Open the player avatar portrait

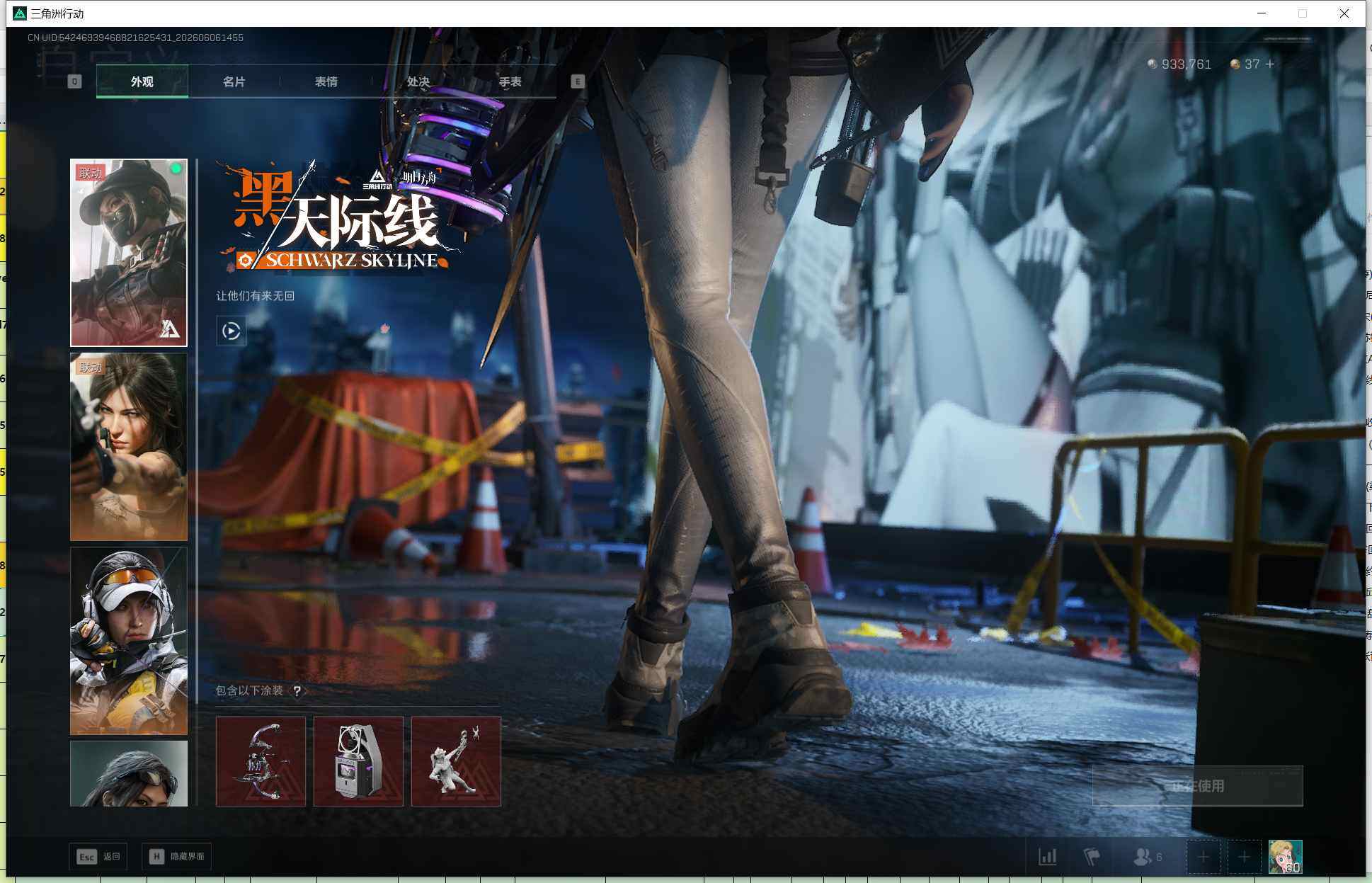[x=1285, y=857]
